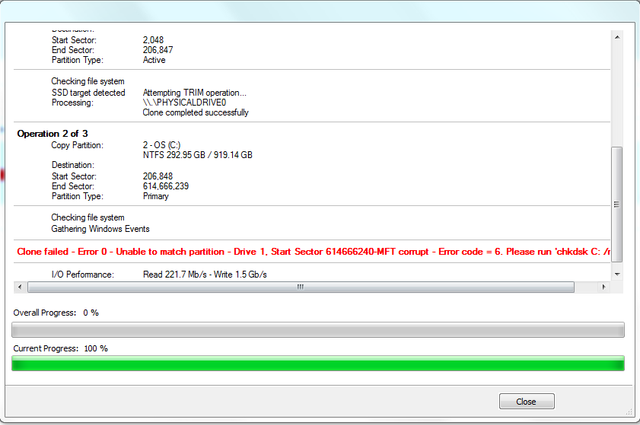Image resolution: width=640 pixels, height=425 pixels.
Task: Click 'Clone completed successfully' text
Action: pos(196,113)
